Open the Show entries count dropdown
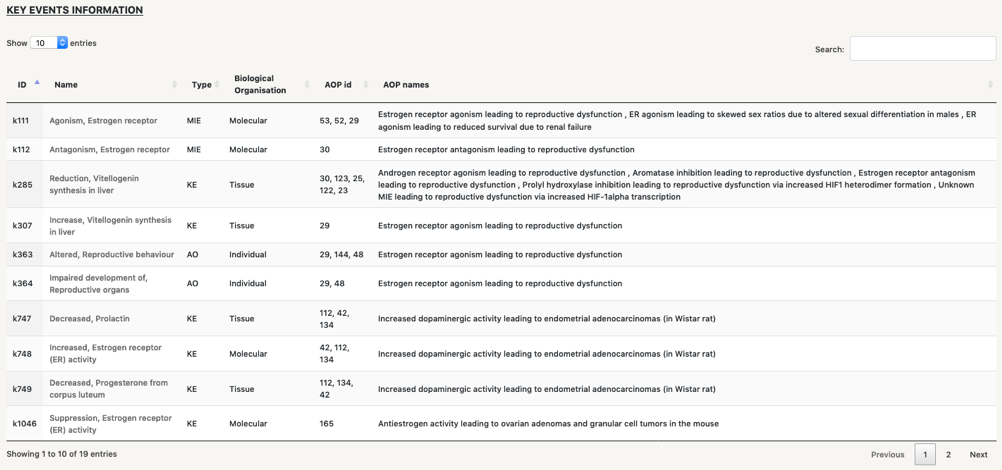 click(49, 43)
